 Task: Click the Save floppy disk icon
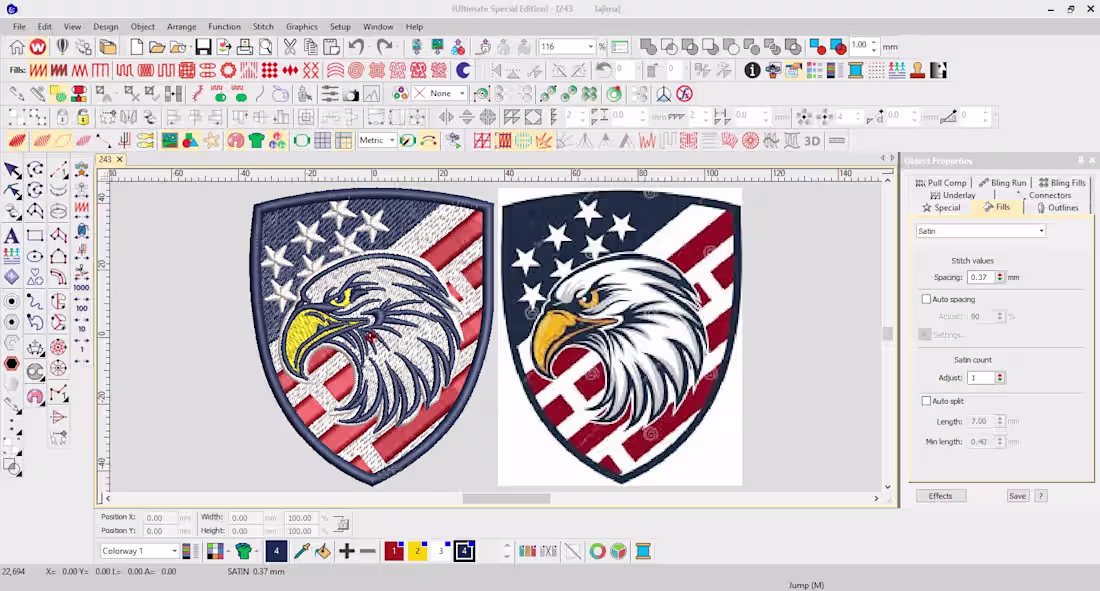(203, 47)
